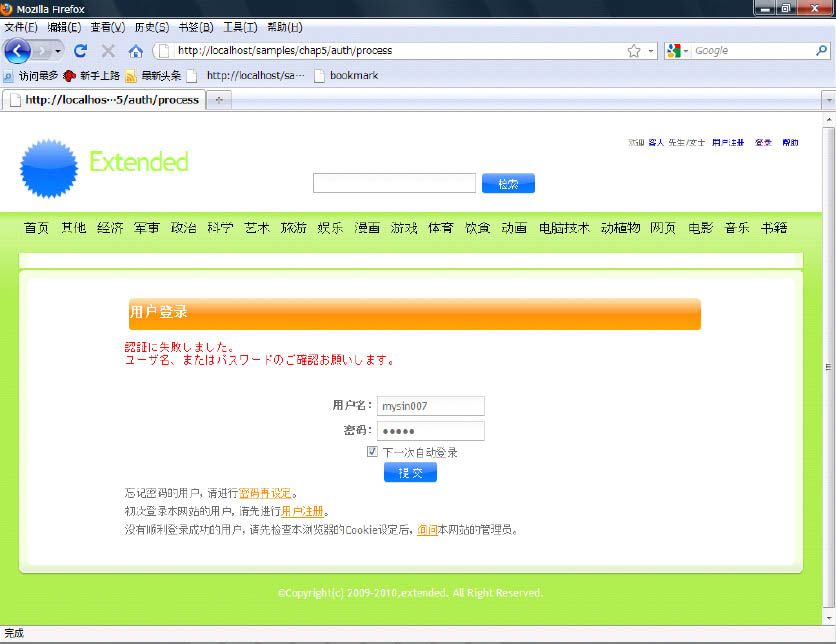Go to the 书籍 category
The image size is (836, 644).
tap(774, 228)
